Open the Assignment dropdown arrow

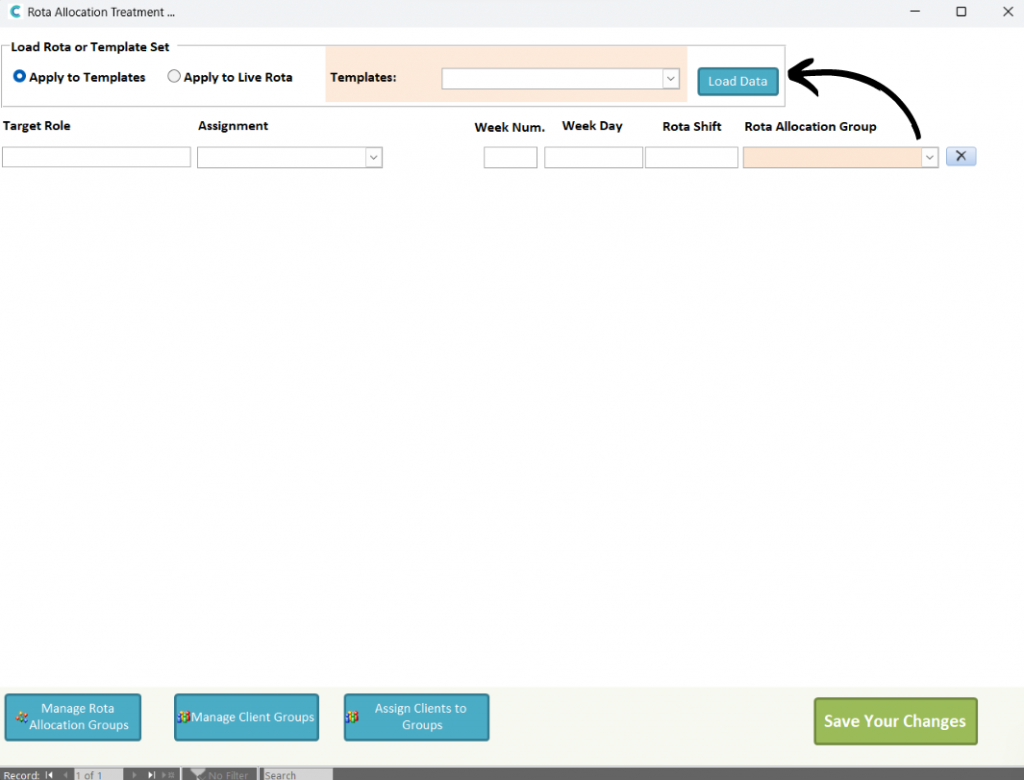click(373, 157)
